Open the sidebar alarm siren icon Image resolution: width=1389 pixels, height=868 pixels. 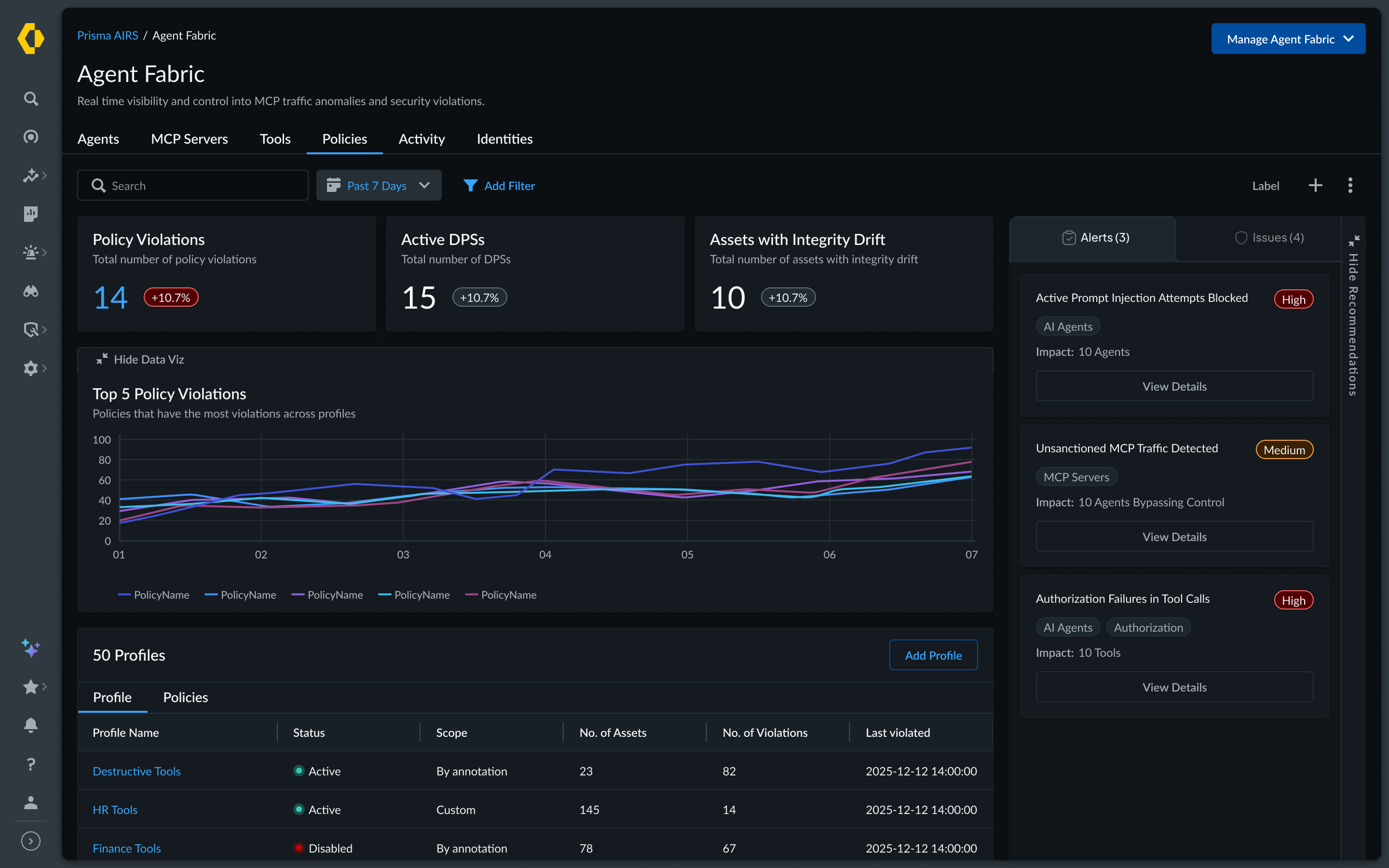30,252
